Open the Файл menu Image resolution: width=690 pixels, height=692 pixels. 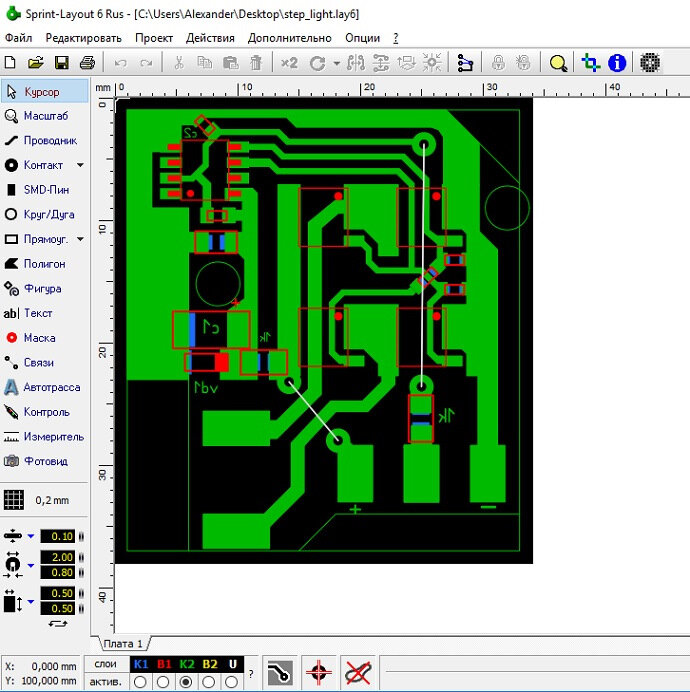19,38
